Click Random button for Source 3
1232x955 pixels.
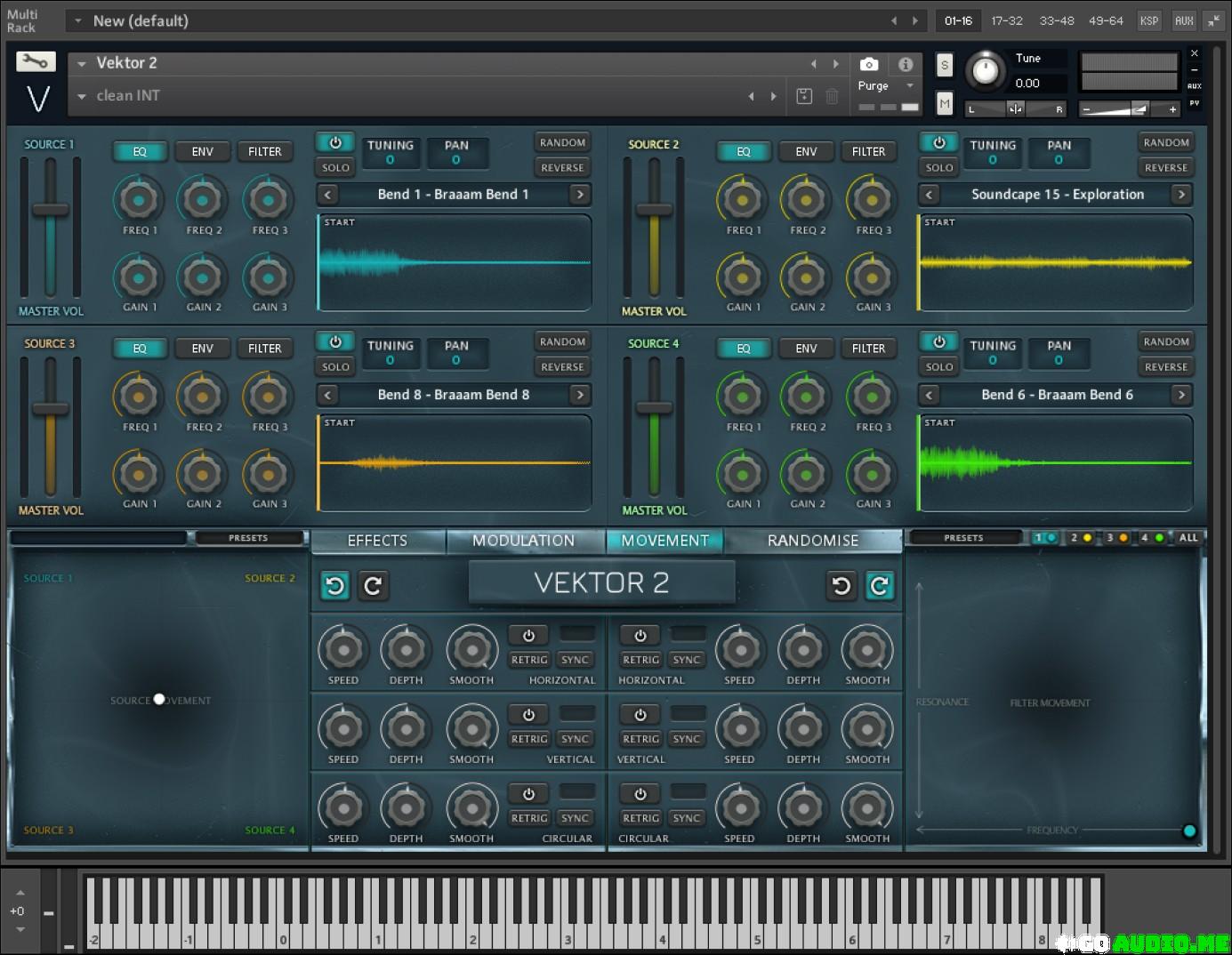562,341
